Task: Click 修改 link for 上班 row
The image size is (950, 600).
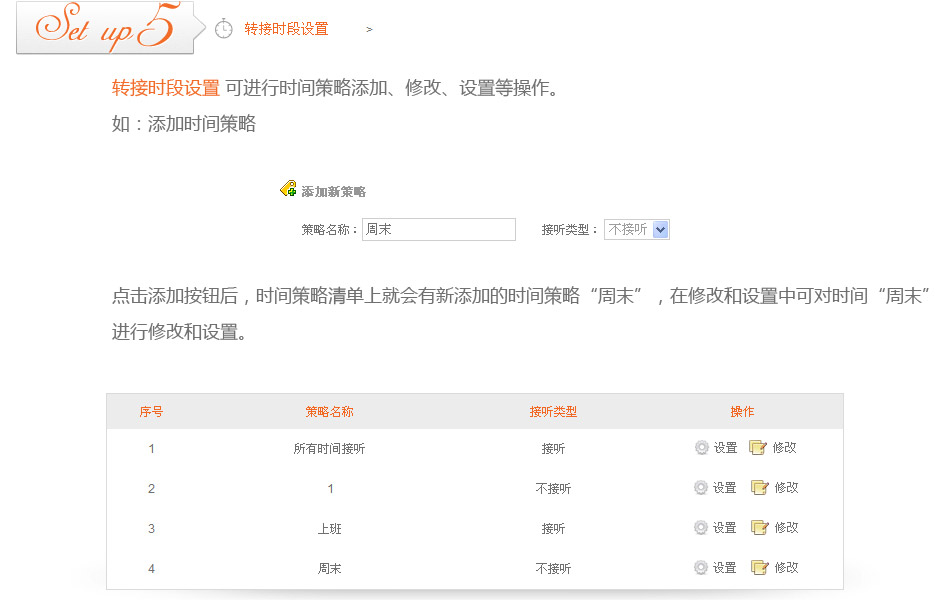Action: [786, 528]
